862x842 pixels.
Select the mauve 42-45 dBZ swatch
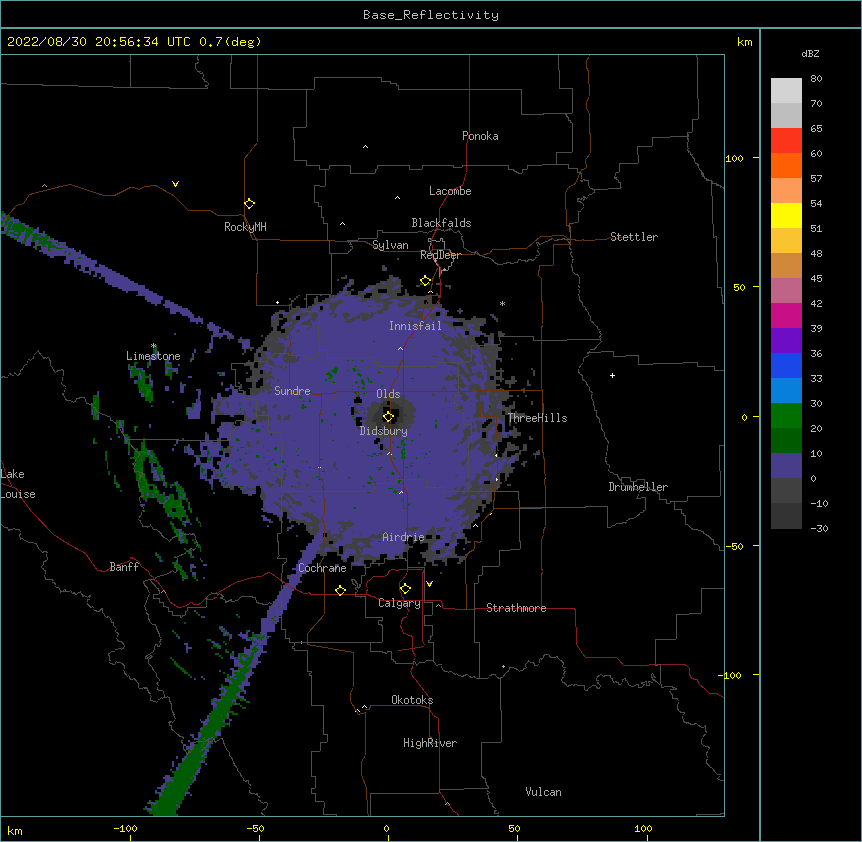(x=786, y=291)
